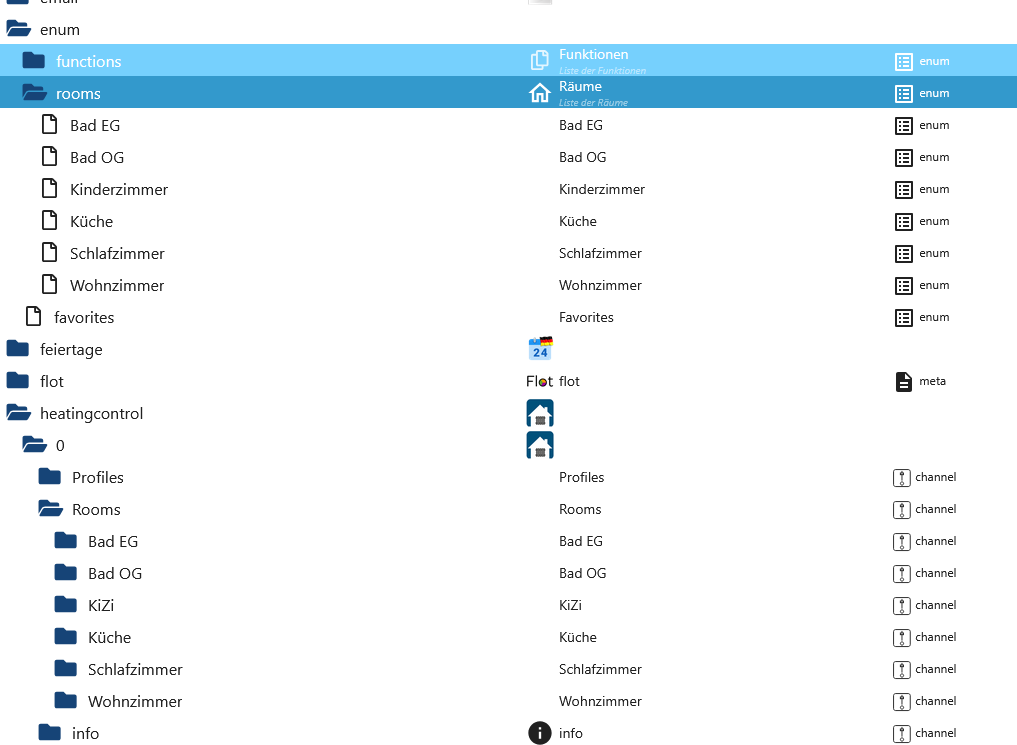This screenshot has height=745, width=1017.
Task: Open the Bad EG heatingcontrol folder
Action: coord(66,540)
